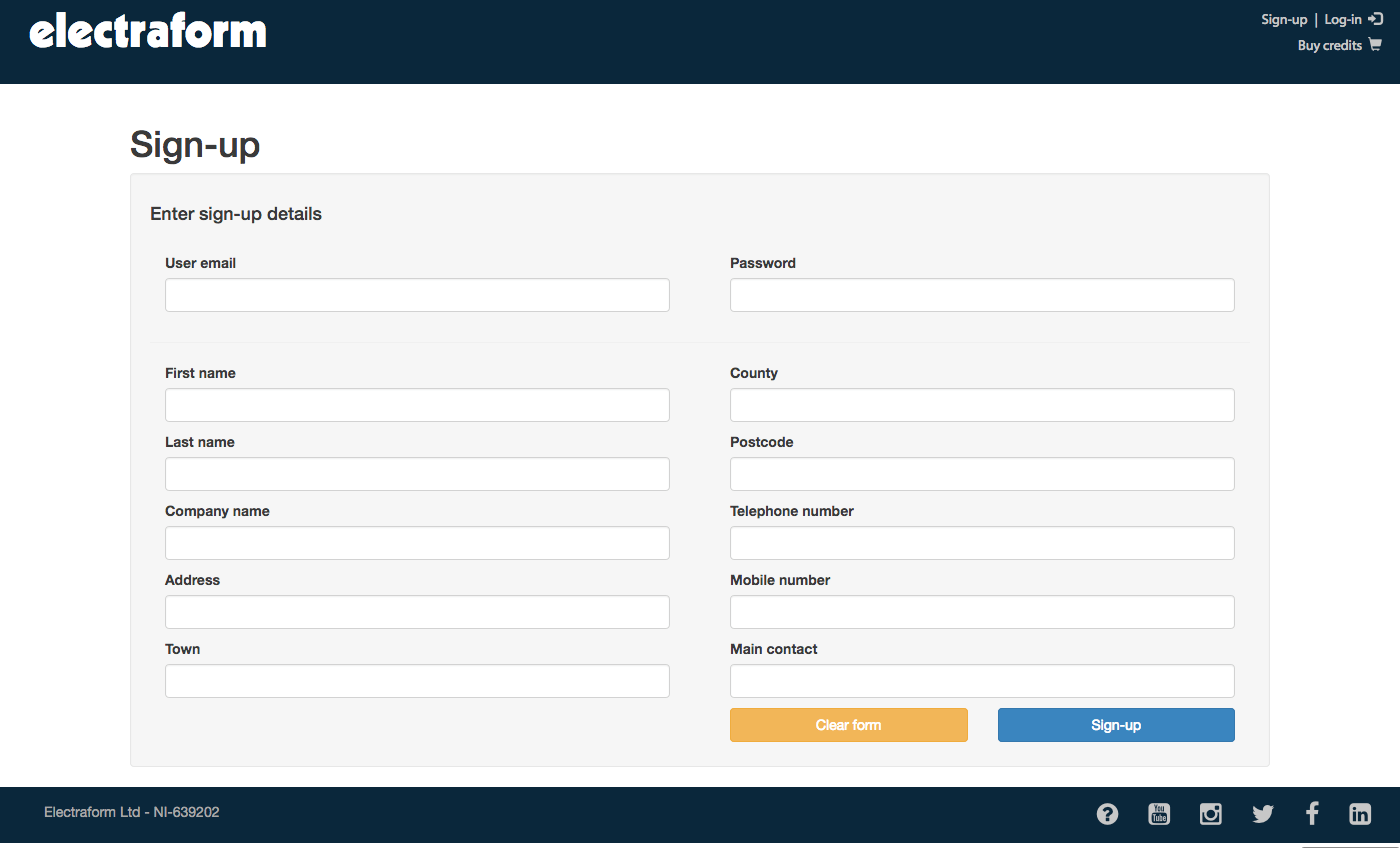Image resolution: width=1400 pixels, height=848 pixels.
Task: Click the shopping cart icon
Action: [1375, 45]
